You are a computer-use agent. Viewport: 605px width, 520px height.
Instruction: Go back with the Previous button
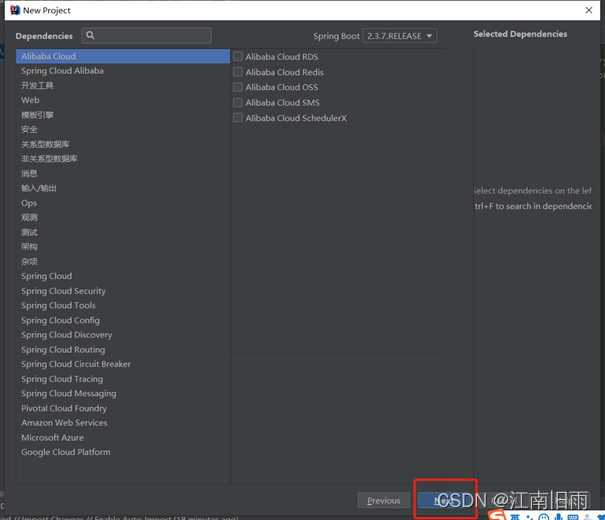[384, 500]
